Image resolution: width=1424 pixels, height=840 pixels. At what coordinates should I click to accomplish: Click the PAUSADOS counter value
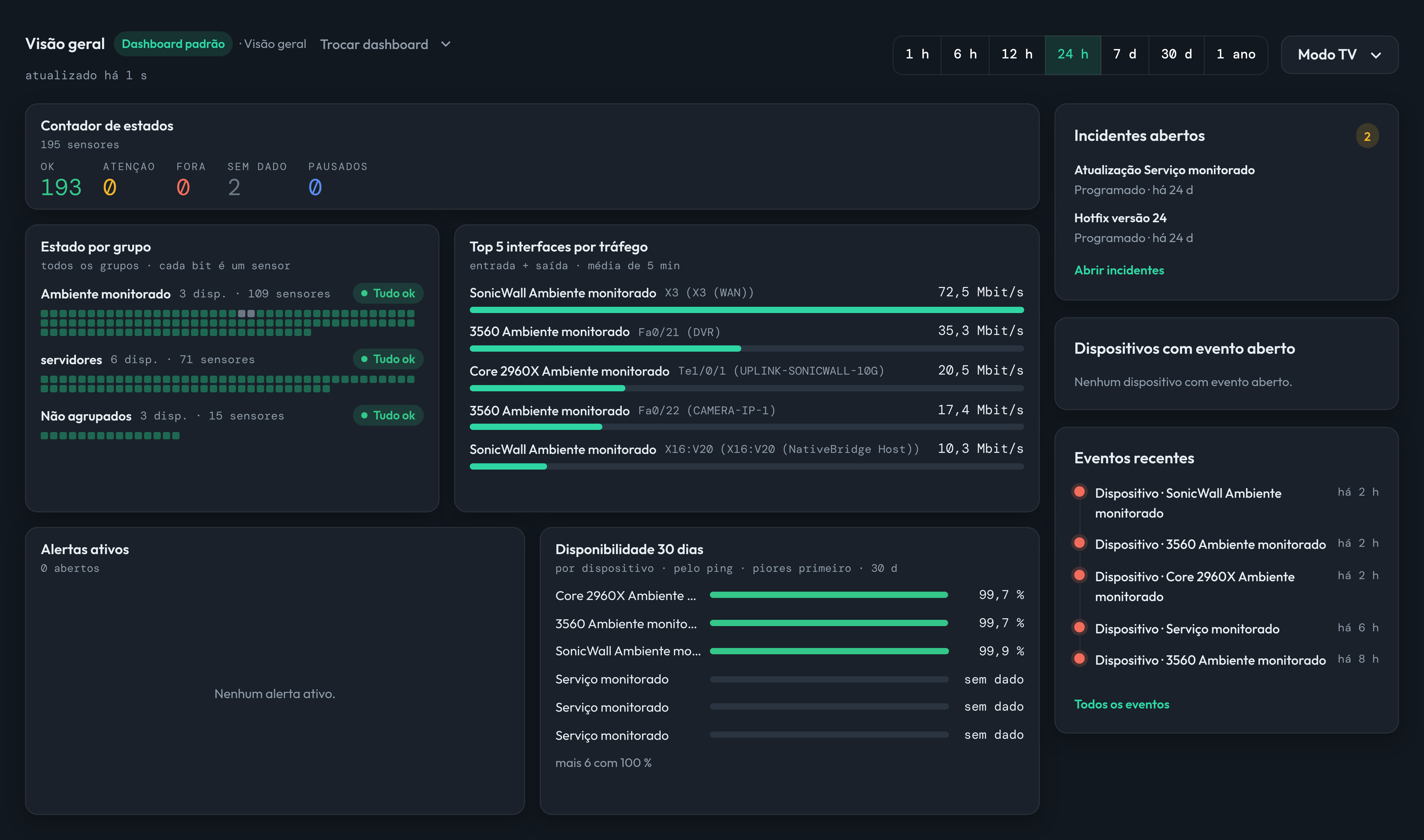(315, 187)
